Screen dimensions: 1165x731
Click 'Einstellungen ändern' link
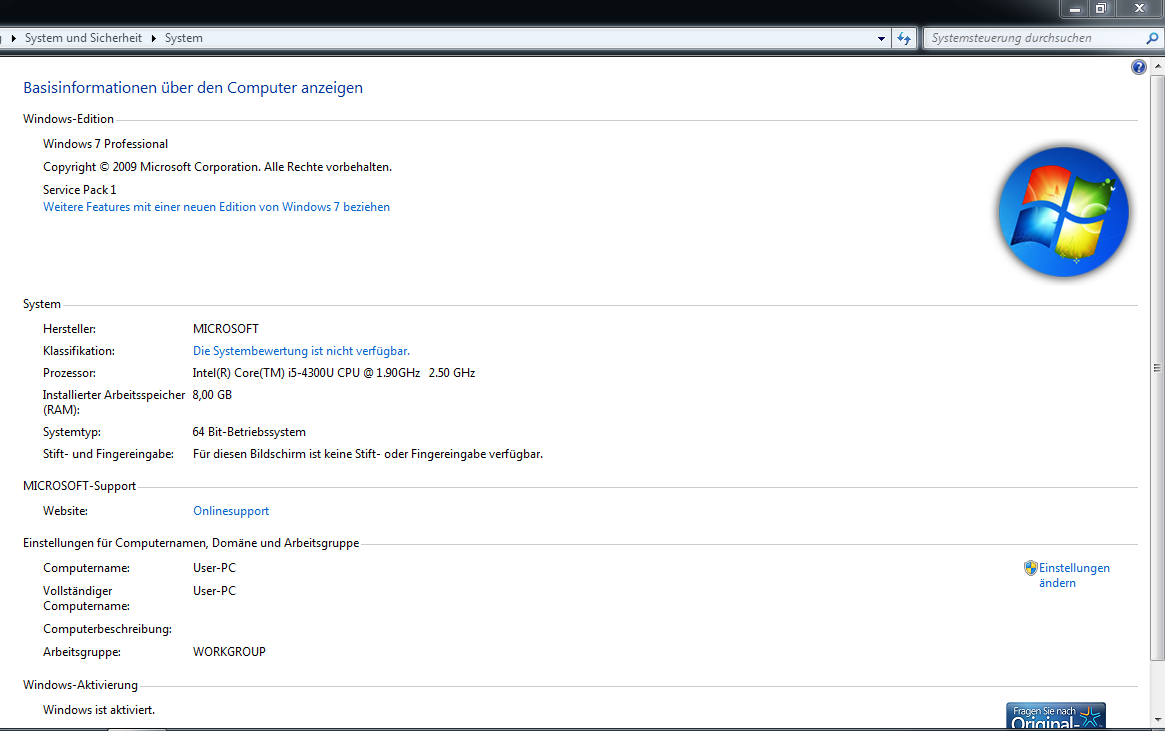coord(1074,576)
